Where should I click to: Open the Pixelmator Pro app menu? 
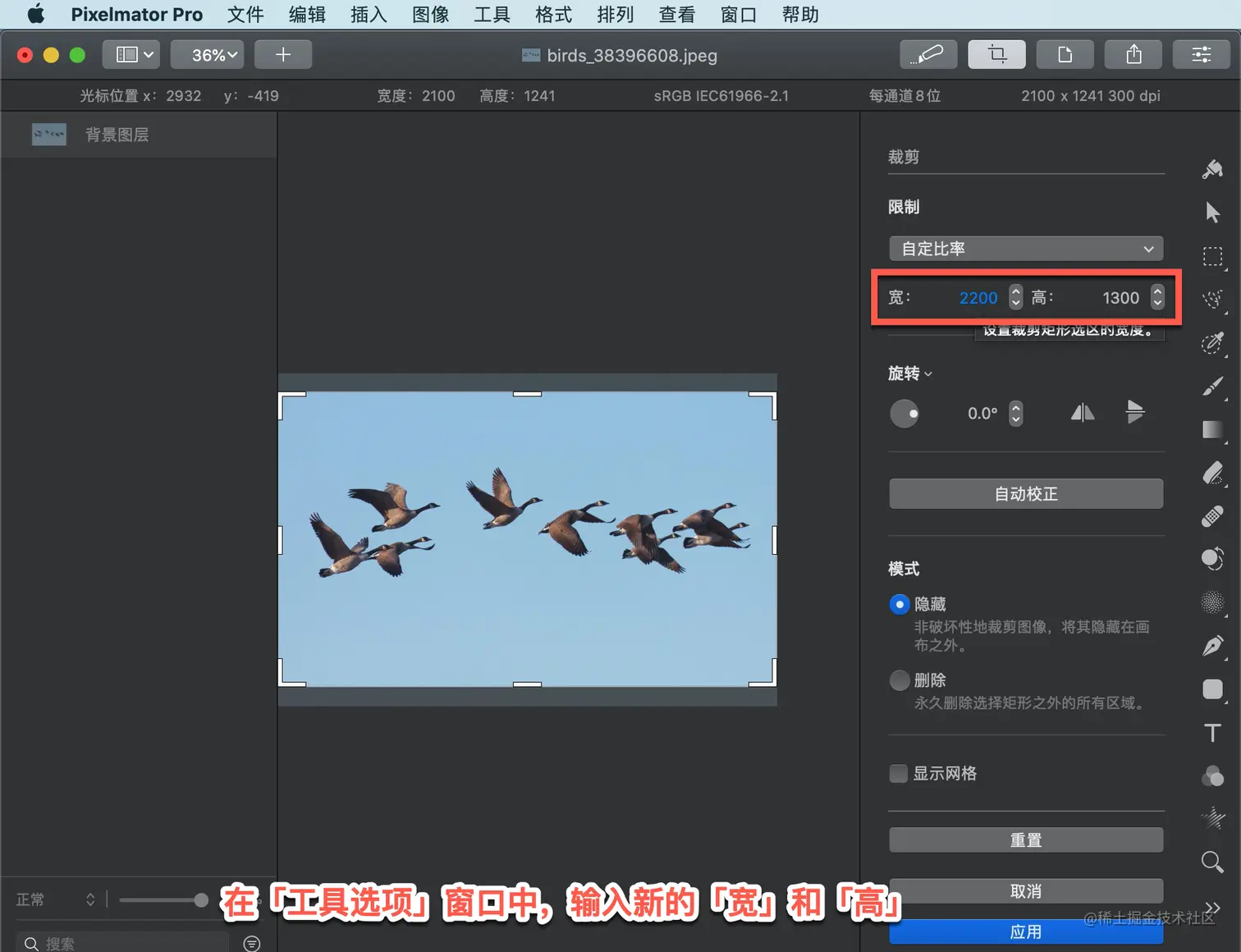pos(136,15)
